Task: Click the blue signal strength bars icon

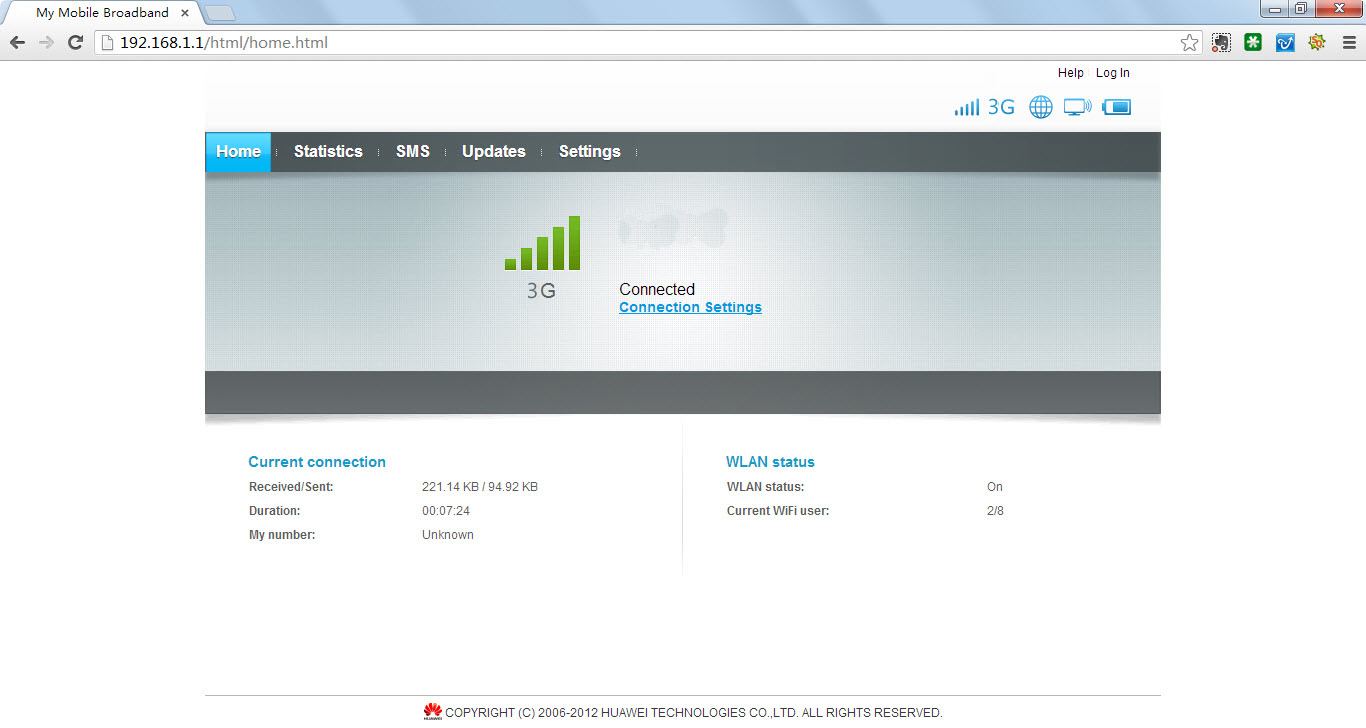Action: pyautogui.click(x=966, y=107)
